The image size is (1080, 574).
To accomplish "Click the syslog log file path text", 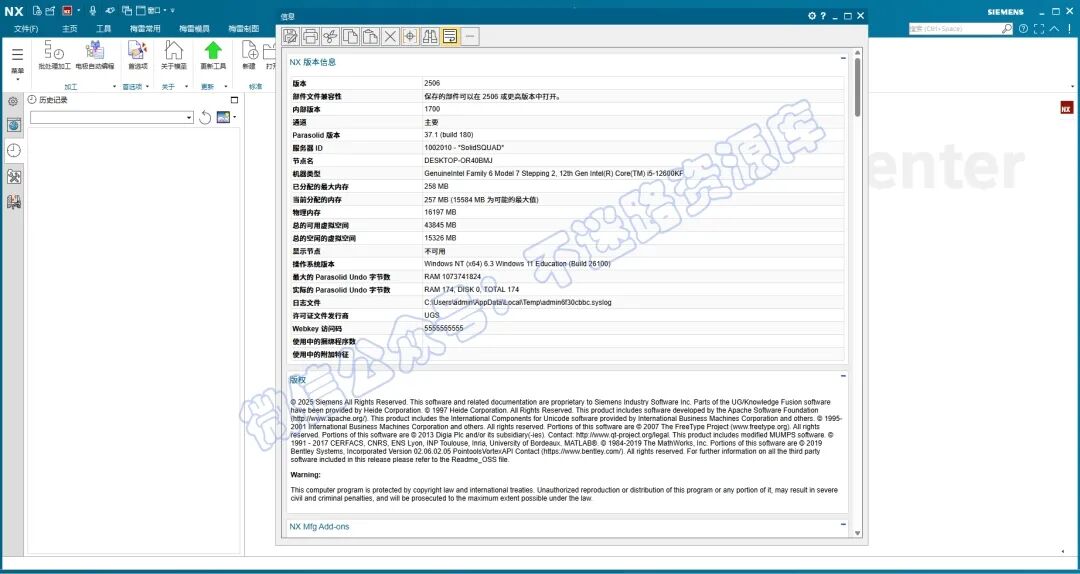I will point(518,303).
